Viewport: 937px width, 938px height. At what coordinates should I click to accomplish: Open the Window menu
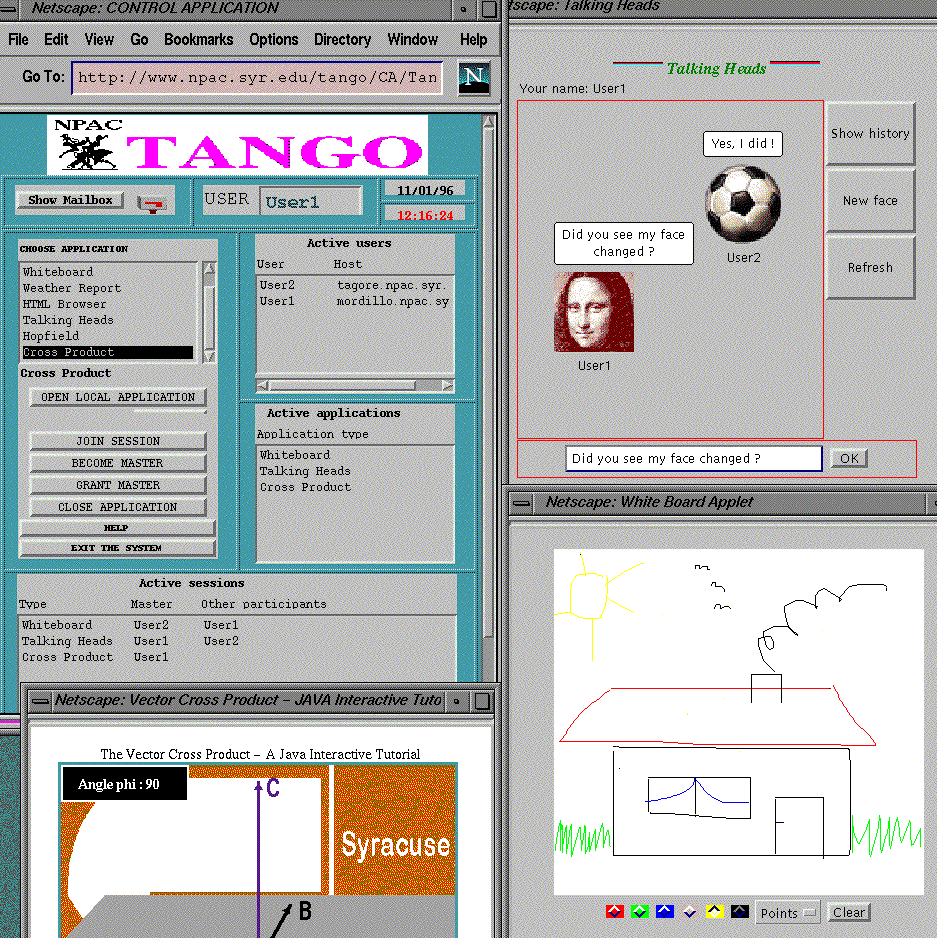[412, 39]
